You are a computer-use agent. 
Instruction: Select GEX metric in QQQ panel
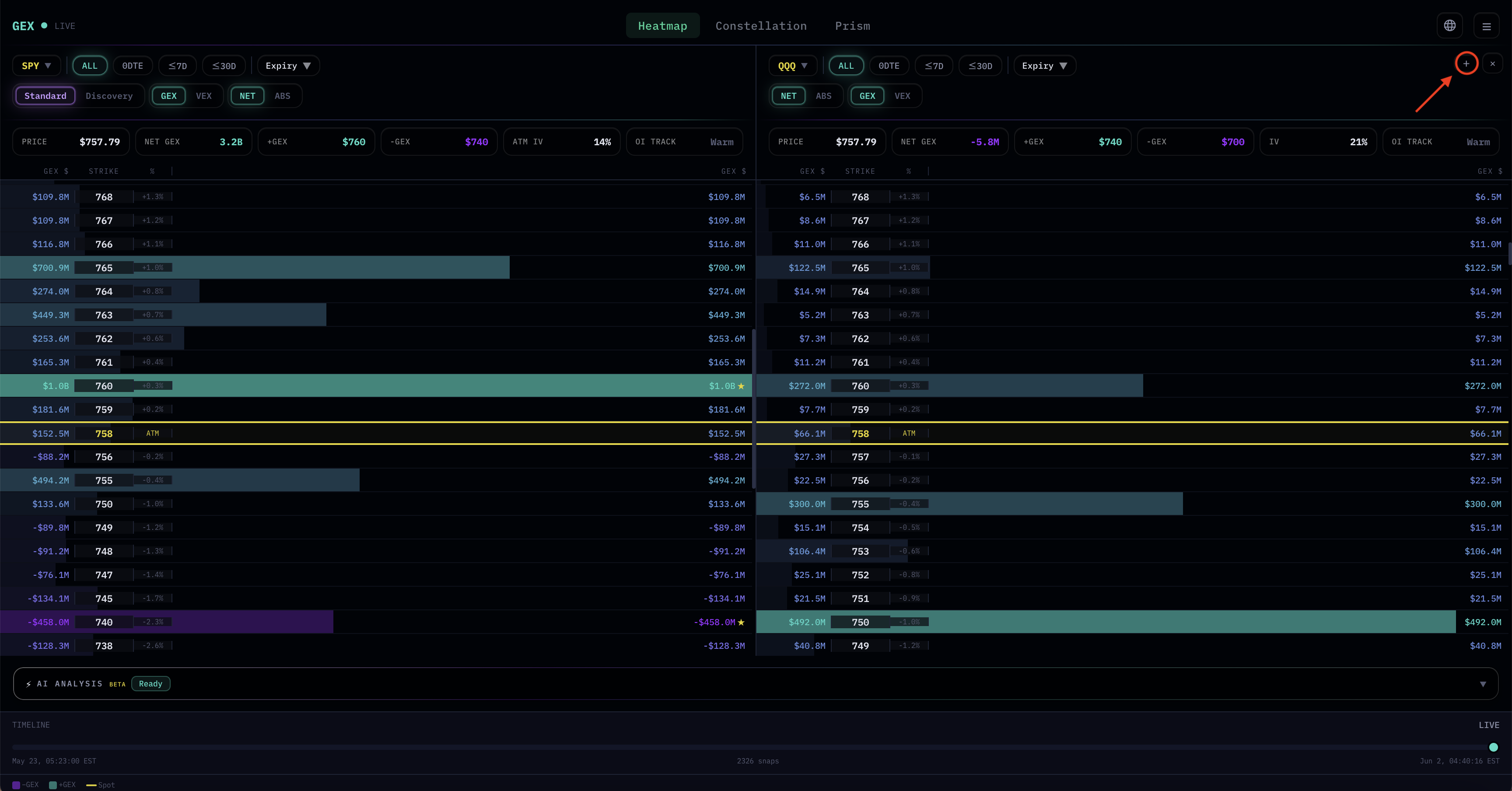click(867, 96)
